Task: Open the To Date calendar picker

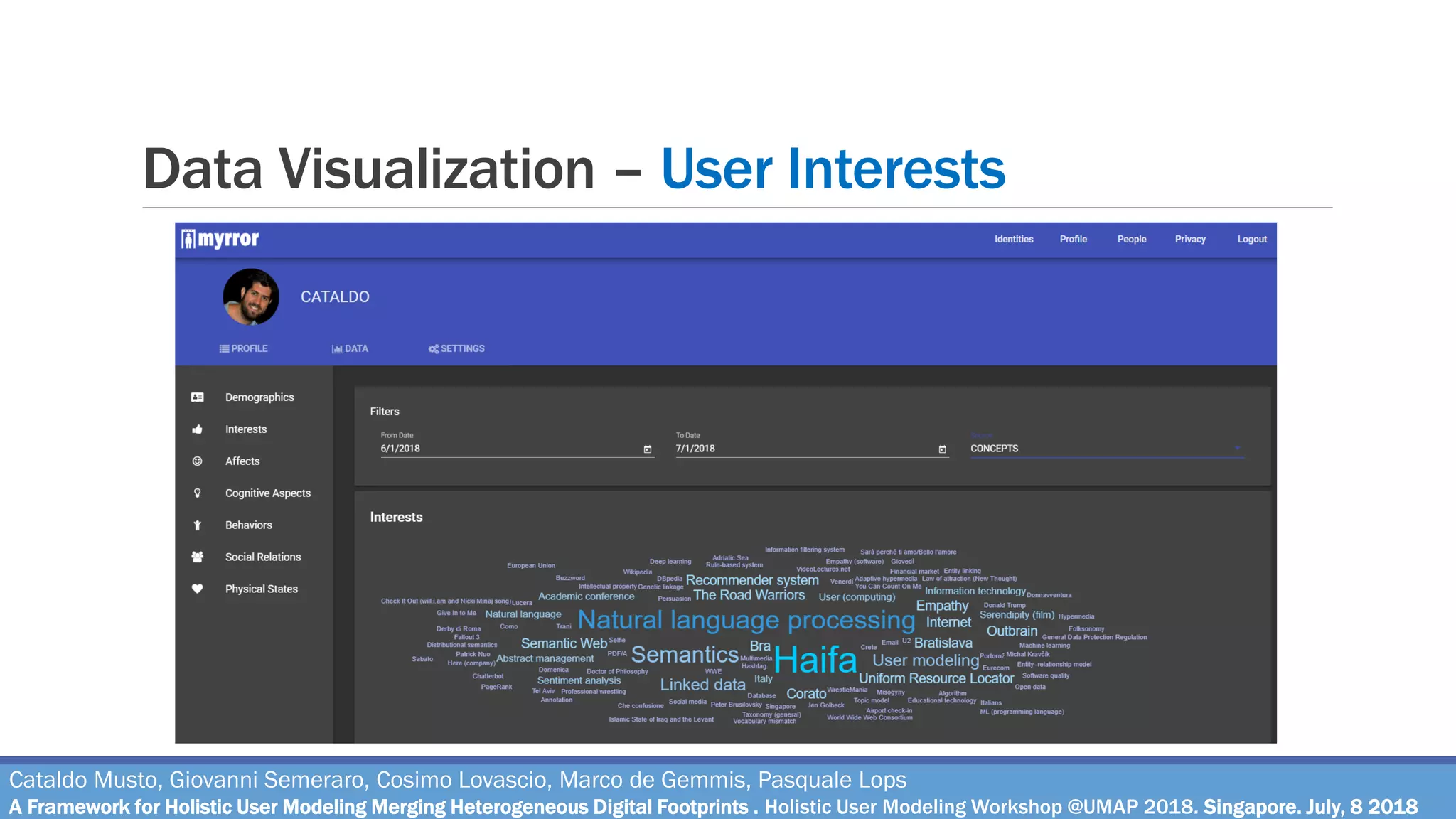Action: click(943, 449)
